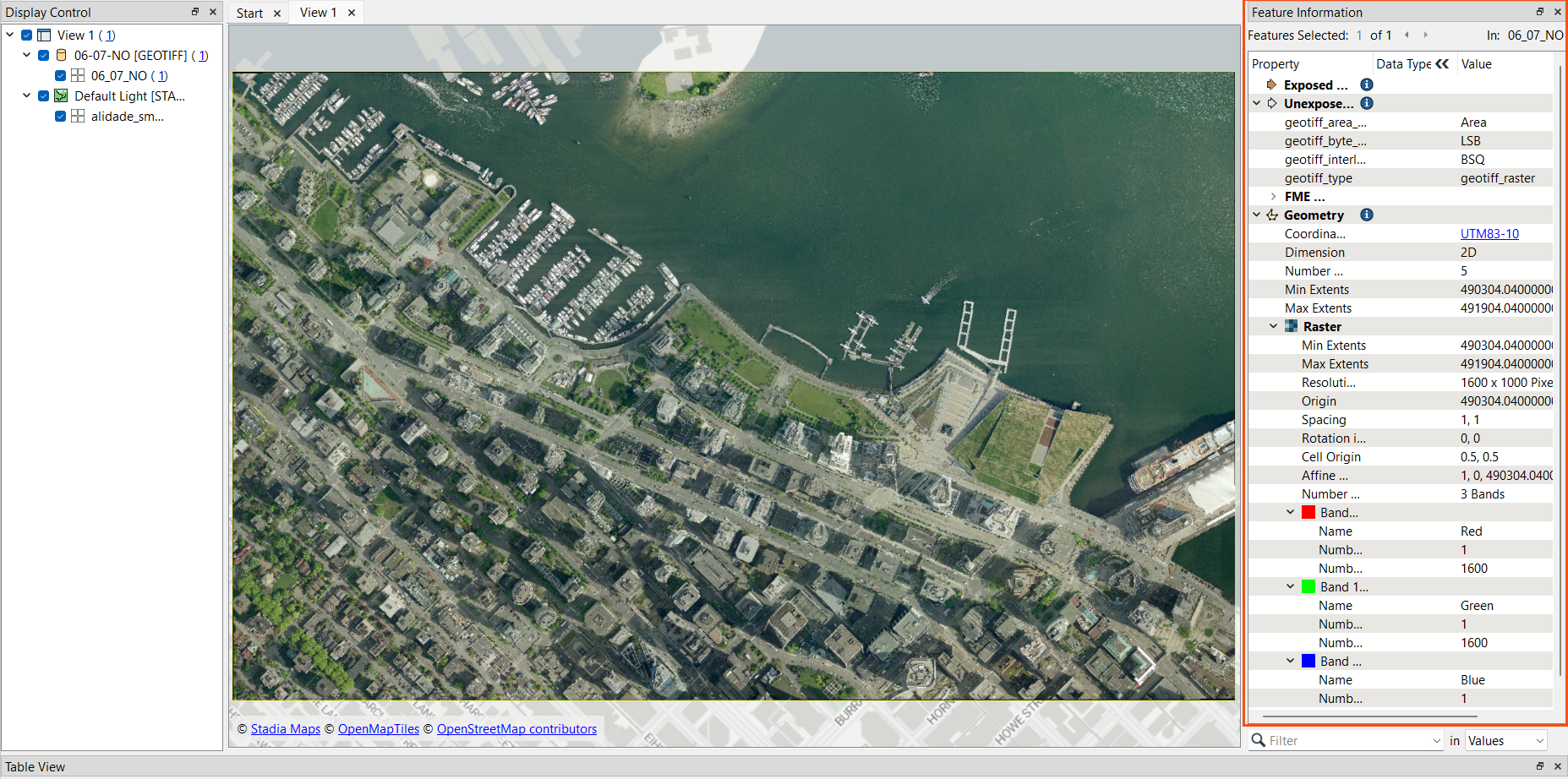
Task: Toggle the 06_07_NO layer checkbox
Action: (60, 75)
